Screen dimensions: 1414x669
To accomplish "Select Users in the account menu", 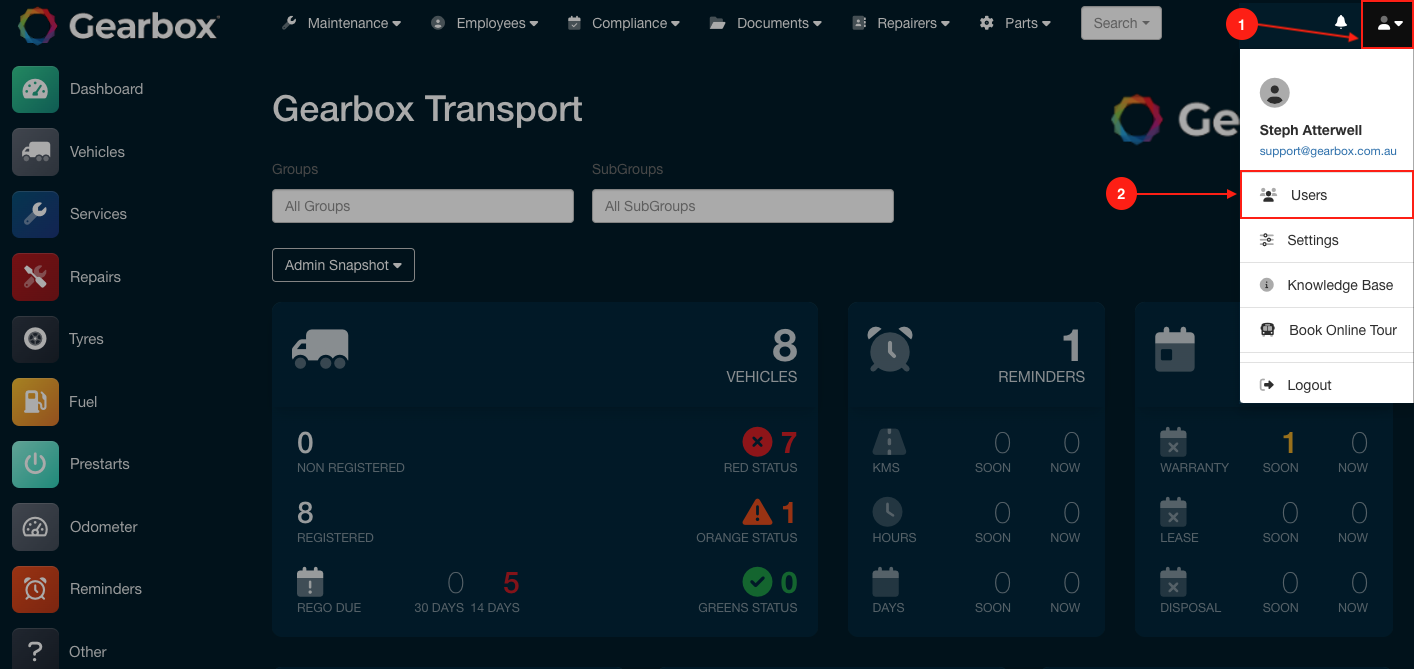I will click(1326, 195).
